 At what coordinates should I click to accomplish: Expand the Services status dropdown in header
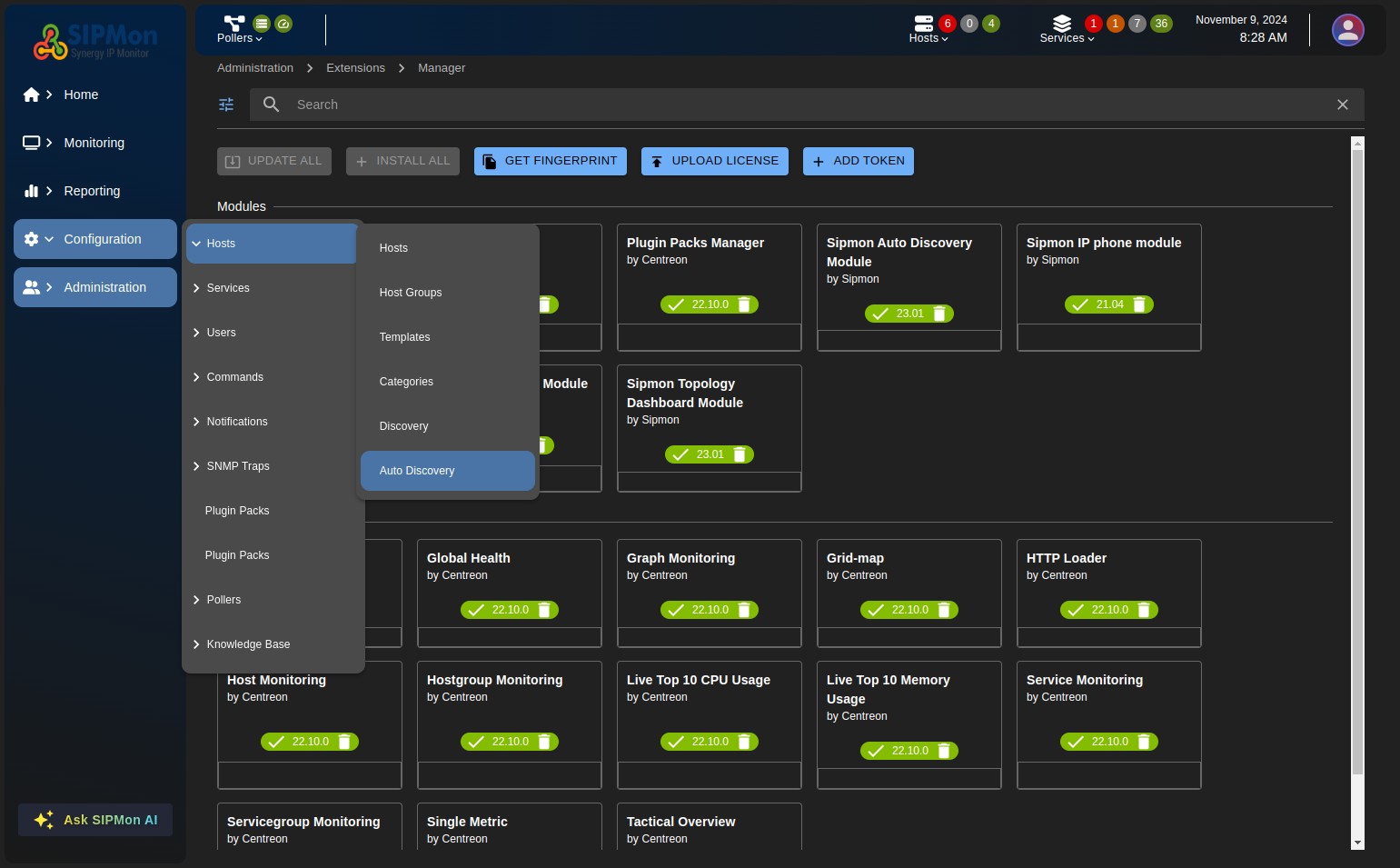(1067, 38)
